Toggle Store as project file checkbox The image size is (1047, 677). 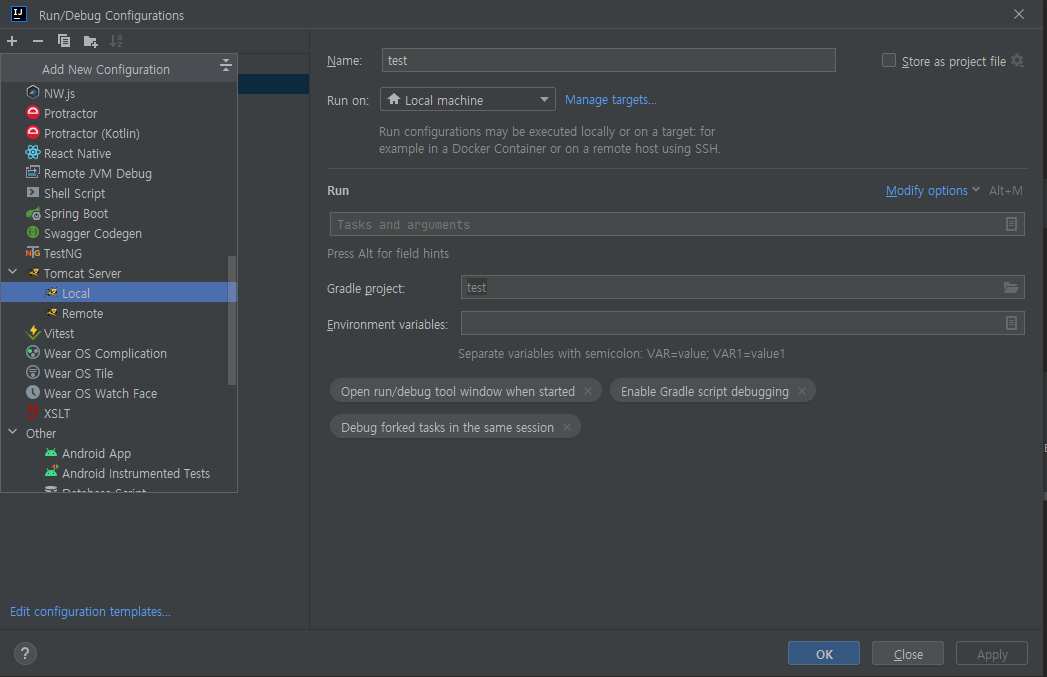pos(889,61)
